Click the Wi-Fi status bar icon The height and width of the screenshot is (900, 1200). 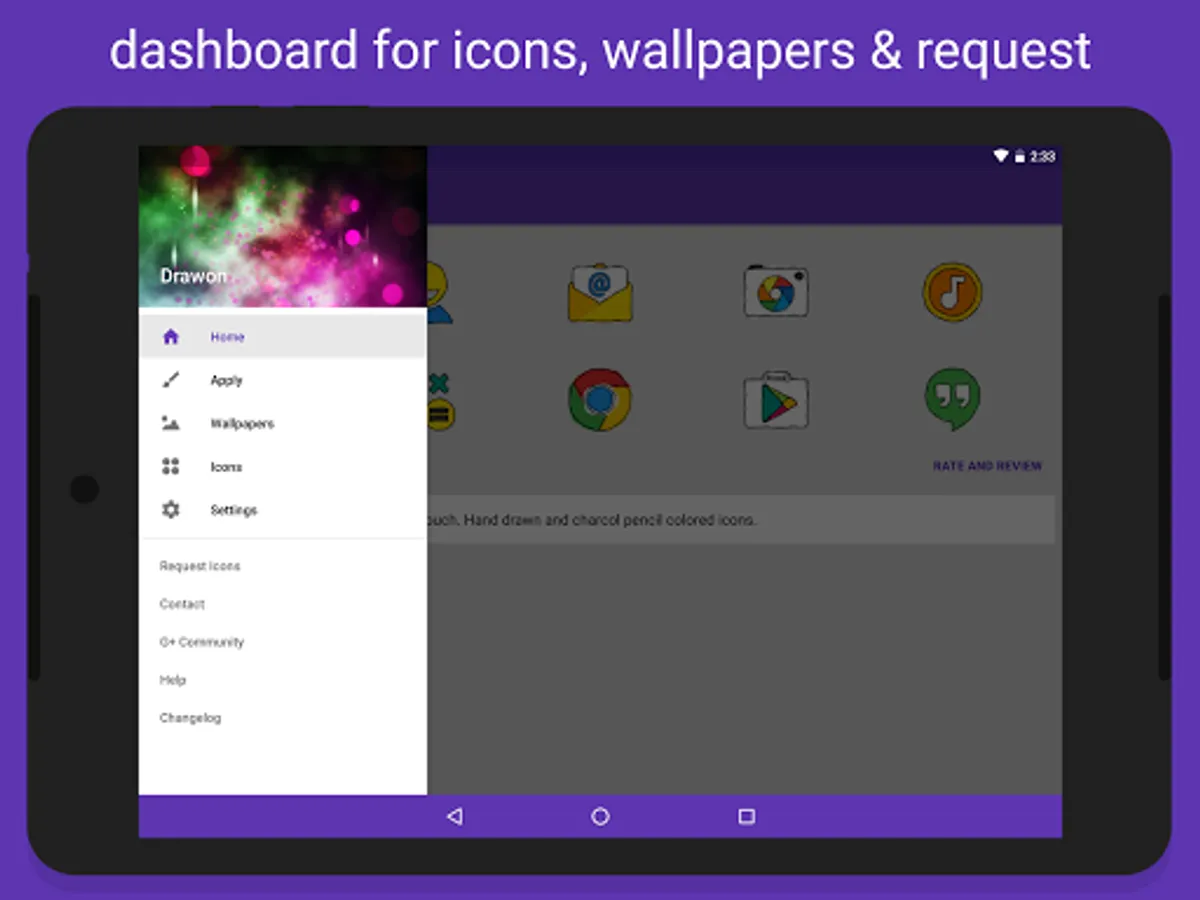pyautogui.click(x=1000, y=156)
